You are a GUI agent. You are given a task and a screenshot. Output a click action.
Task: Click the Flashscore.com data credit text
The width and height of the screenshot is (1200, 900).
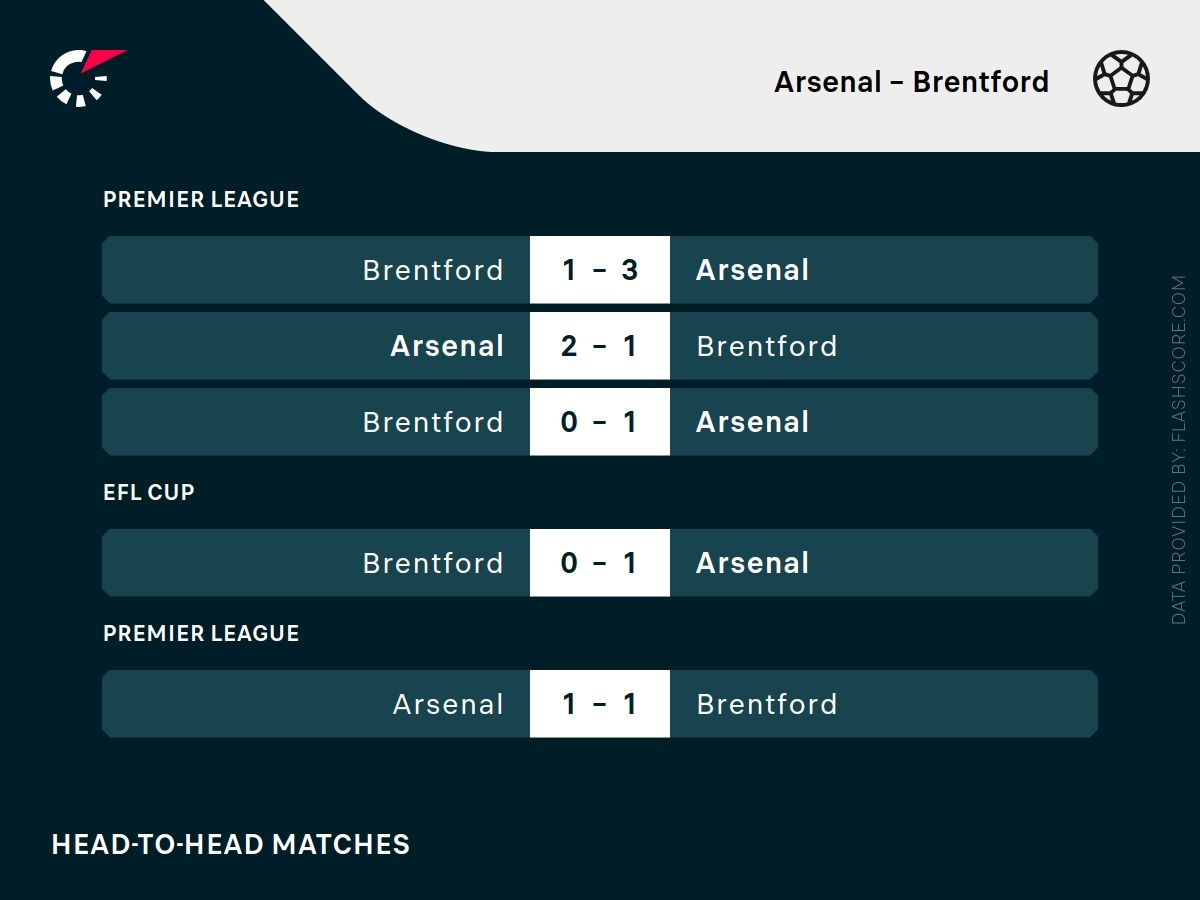(x=1179, y=450)
